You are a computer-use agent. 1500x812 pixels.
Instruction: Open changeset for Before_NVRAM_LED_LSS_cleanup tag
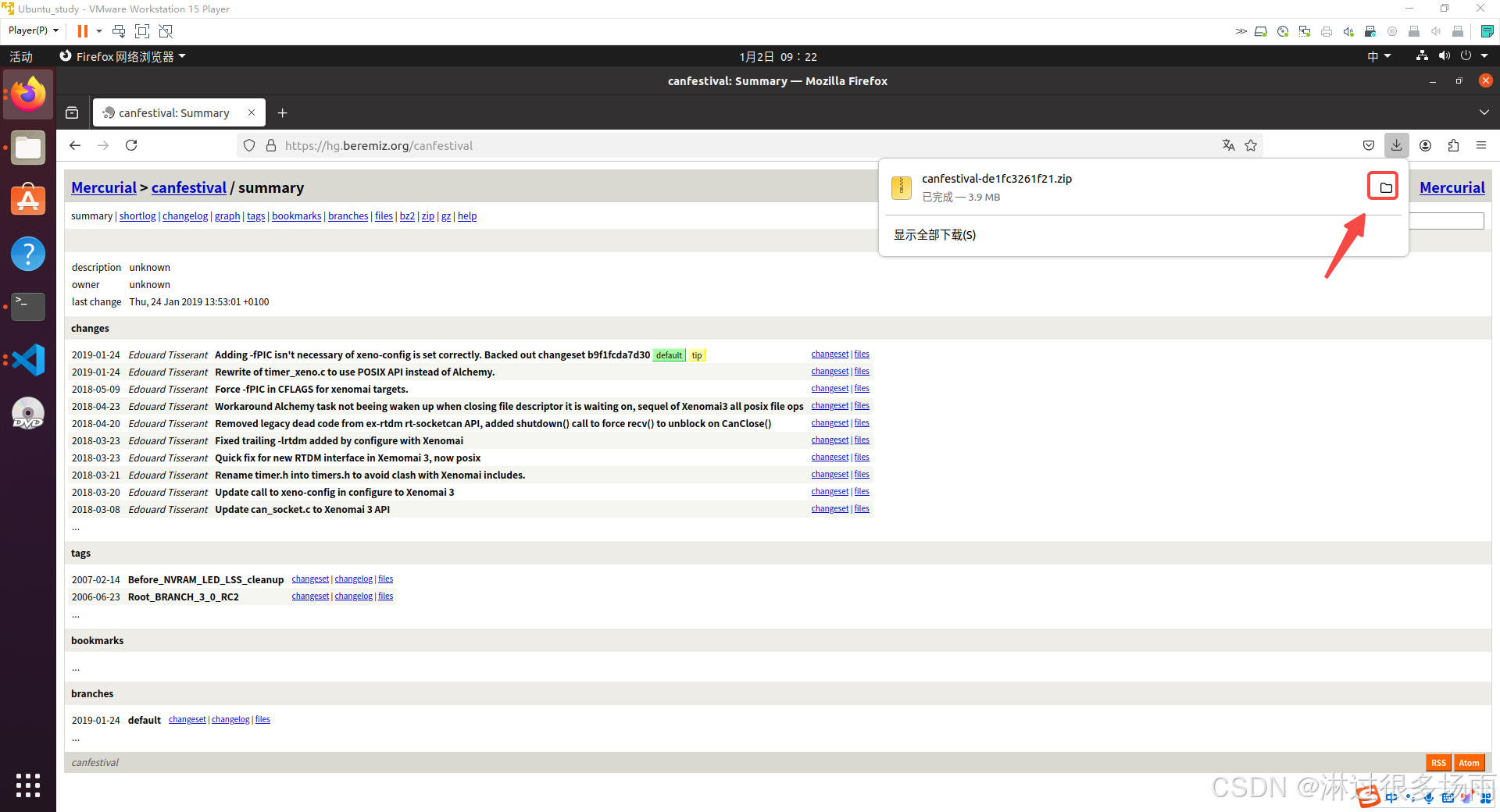point(310,579)
